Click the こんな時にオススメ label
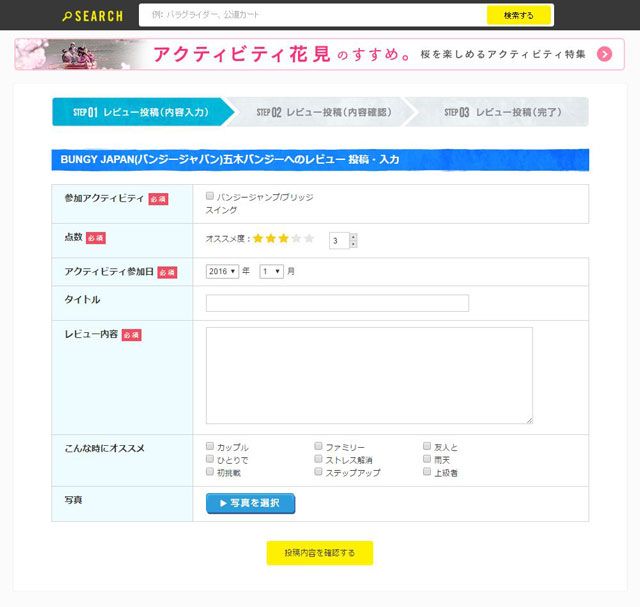Image resolution: width=640 pixels, height=607 pixels. (104, 448)
